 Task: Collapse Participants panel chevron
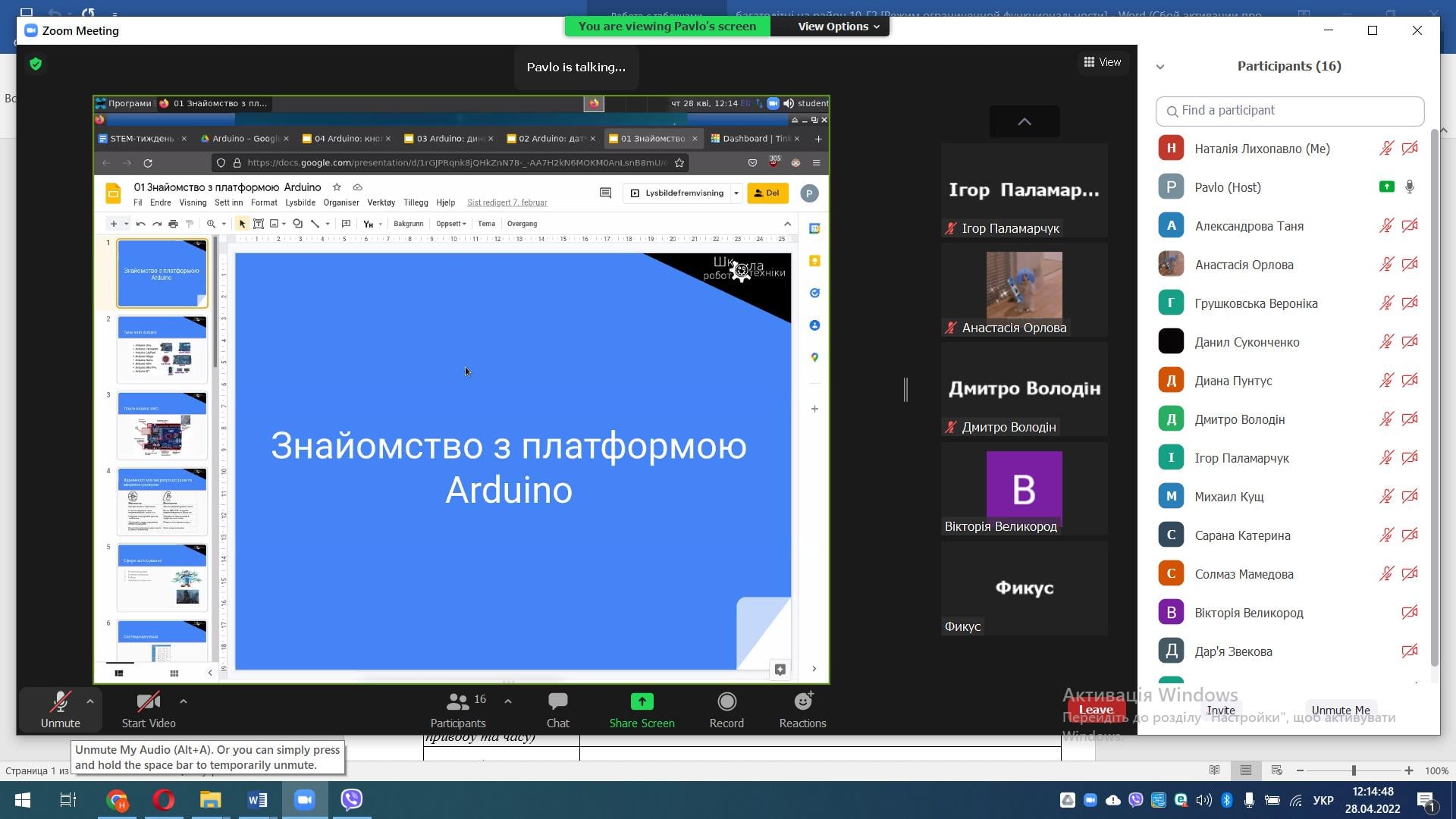pyautogui.click(x=1160, y=67)
